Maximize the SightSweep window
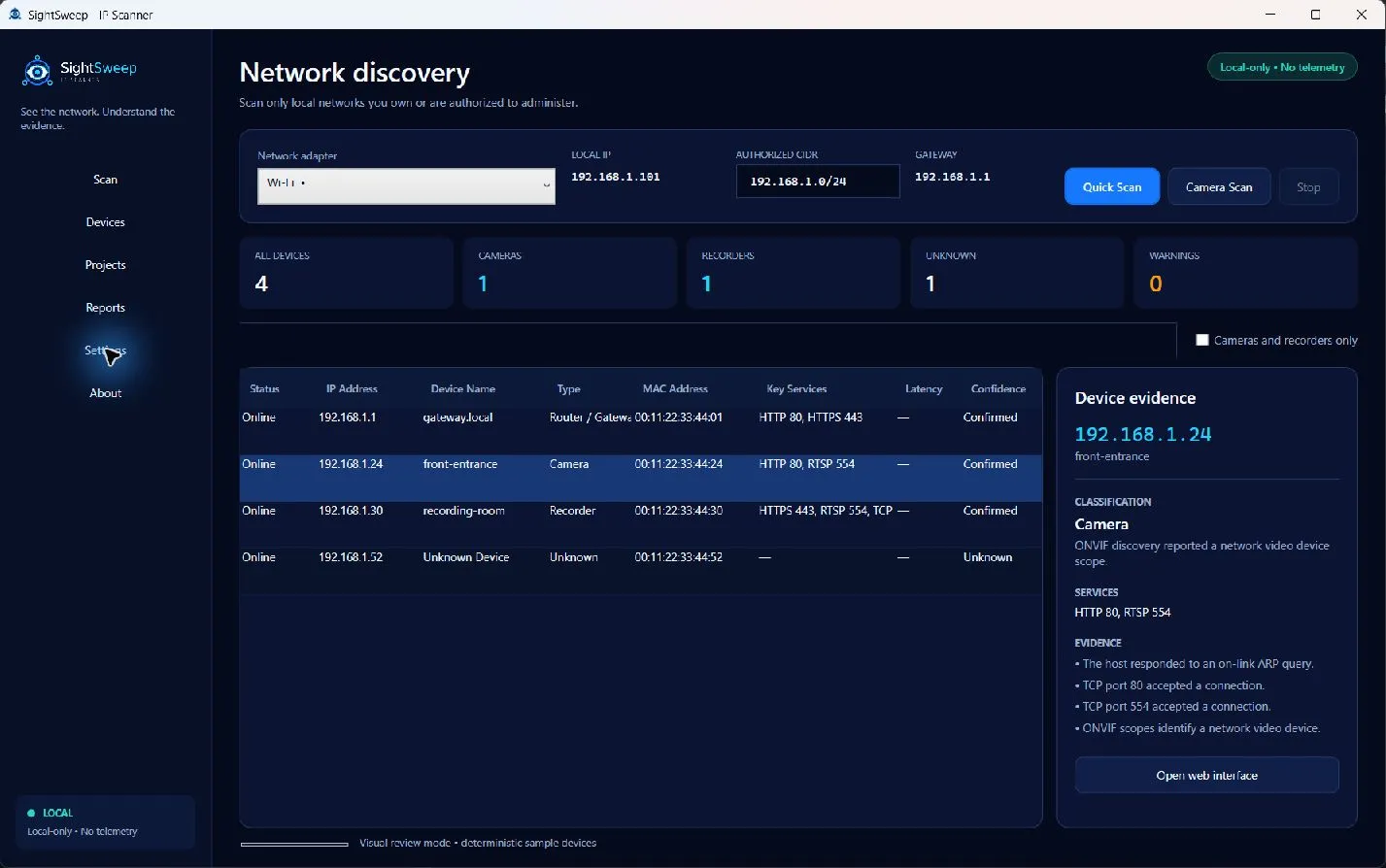This screenshot has height=868, width=1386. pos(1316,15)
